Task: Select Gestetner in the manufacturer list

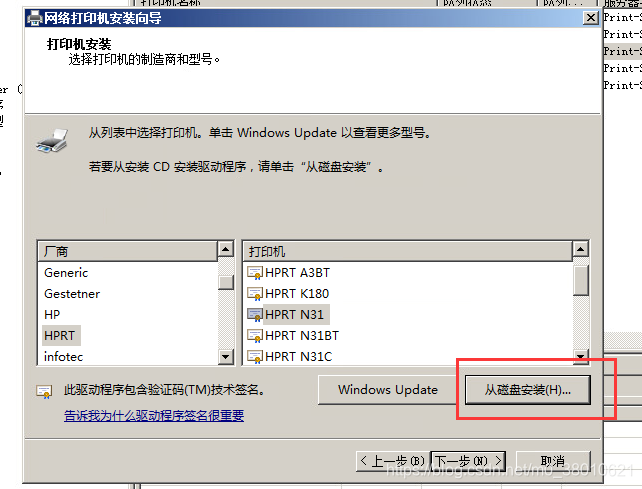Action: 72,294
